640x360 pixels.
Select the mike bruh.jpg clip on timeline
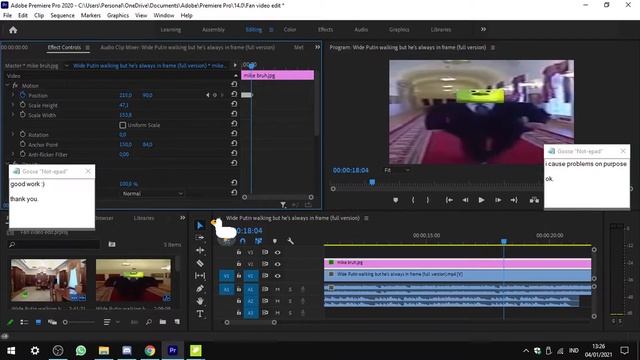[x=458, y=262]
